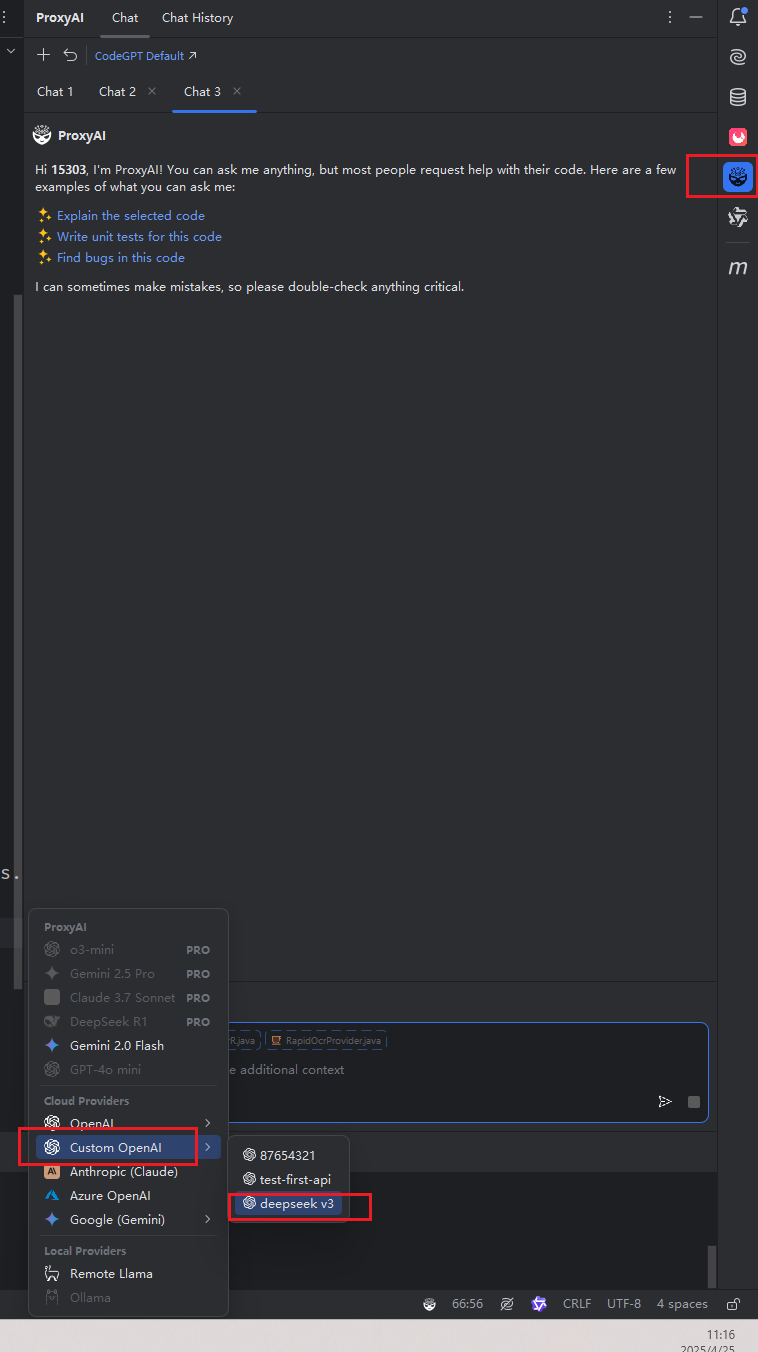This screenshot has width=758, height=1352.
Task: Click the undo arrow icon beside plus
Action: point(70,55)
